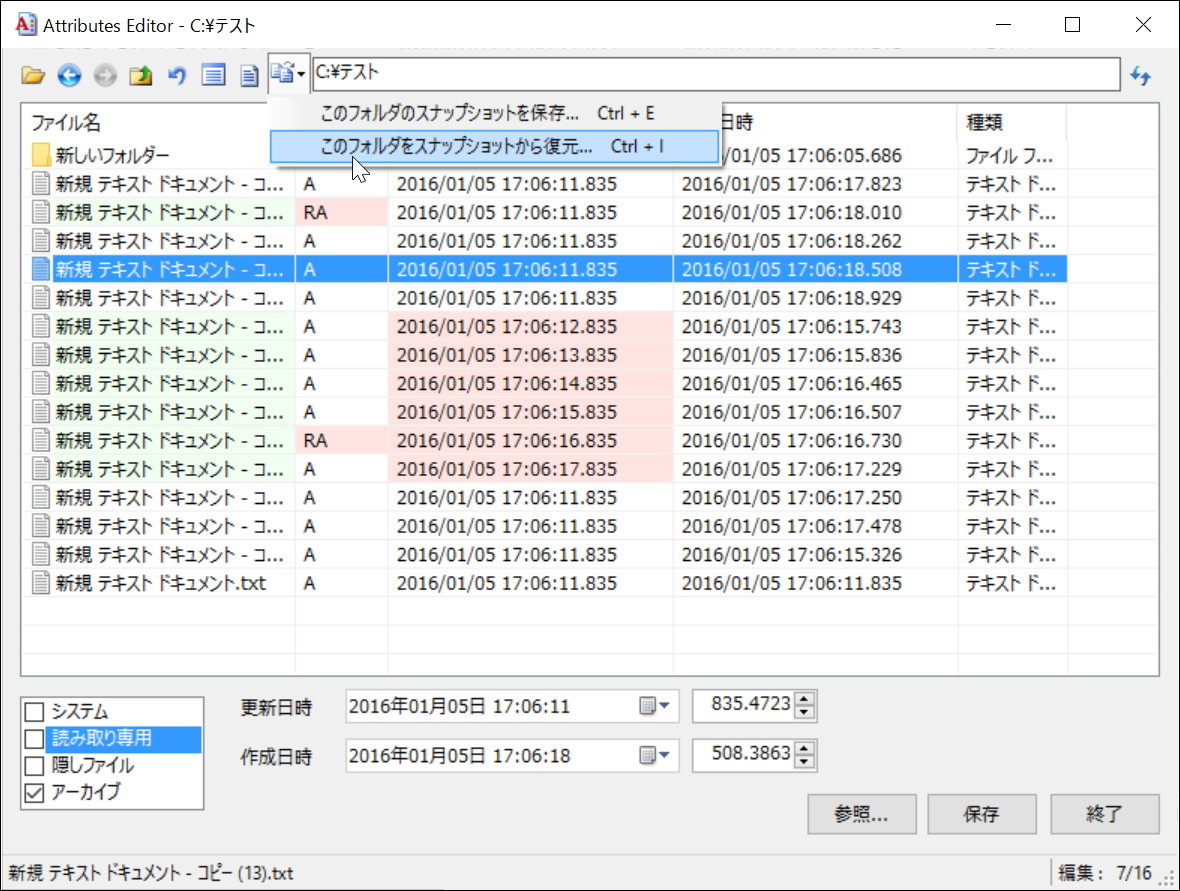
Task: Click file icon of 新規 テキスト ドキュメント.txt
Action: pos(41,583)
